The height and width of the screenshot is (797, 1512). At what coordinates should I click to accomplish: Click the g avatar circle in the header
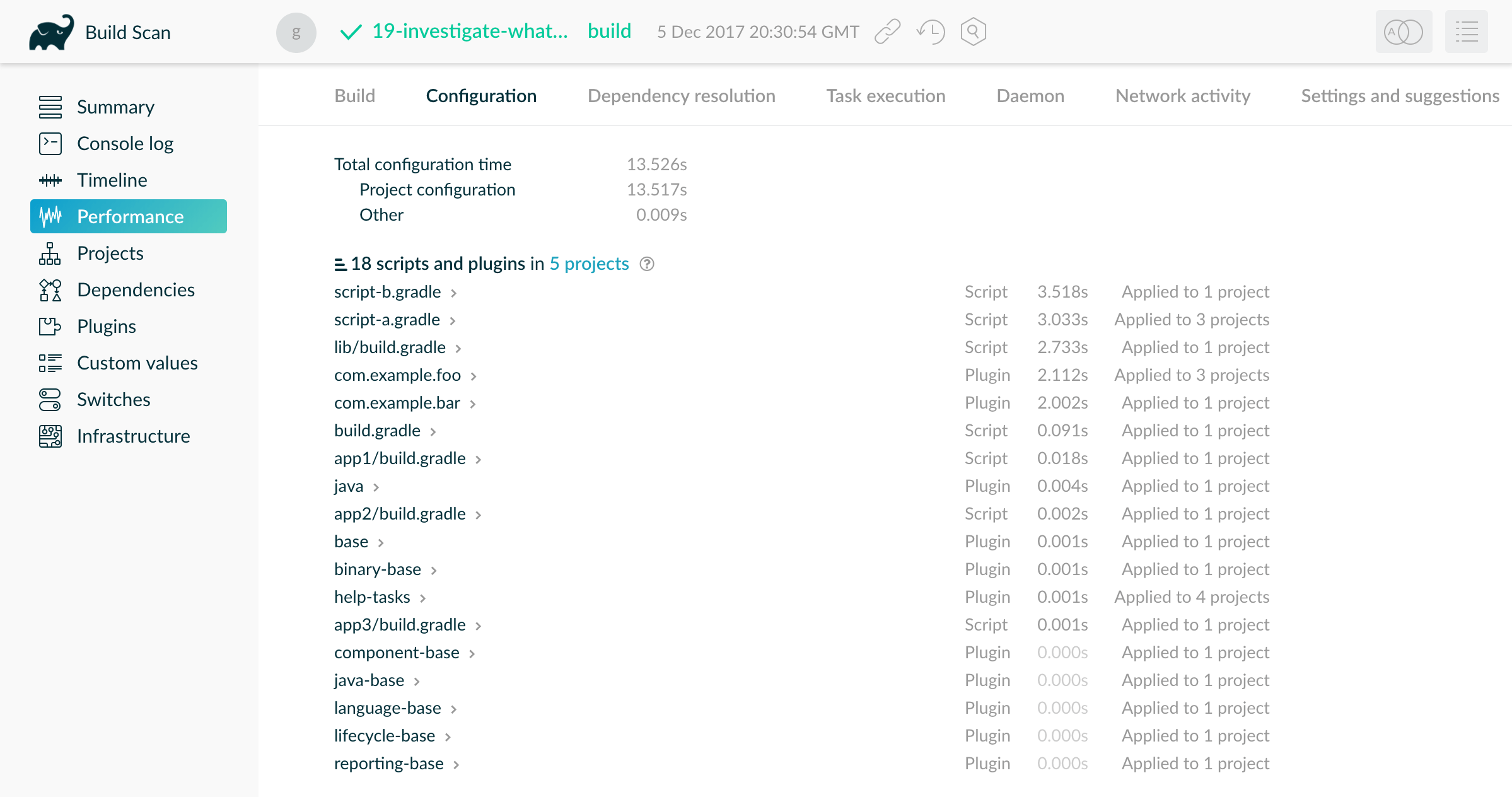point(296,32)
